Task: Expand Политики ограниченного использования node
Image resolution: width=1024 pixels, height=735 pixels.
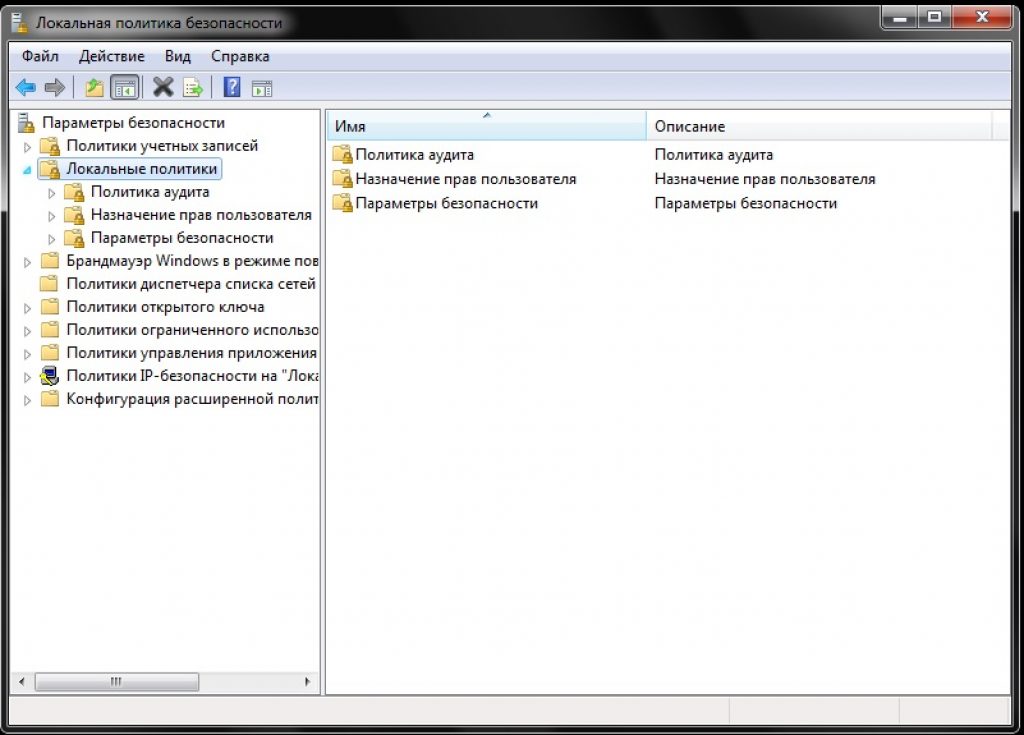Action: pyautogui.click(x=27, y=331)
